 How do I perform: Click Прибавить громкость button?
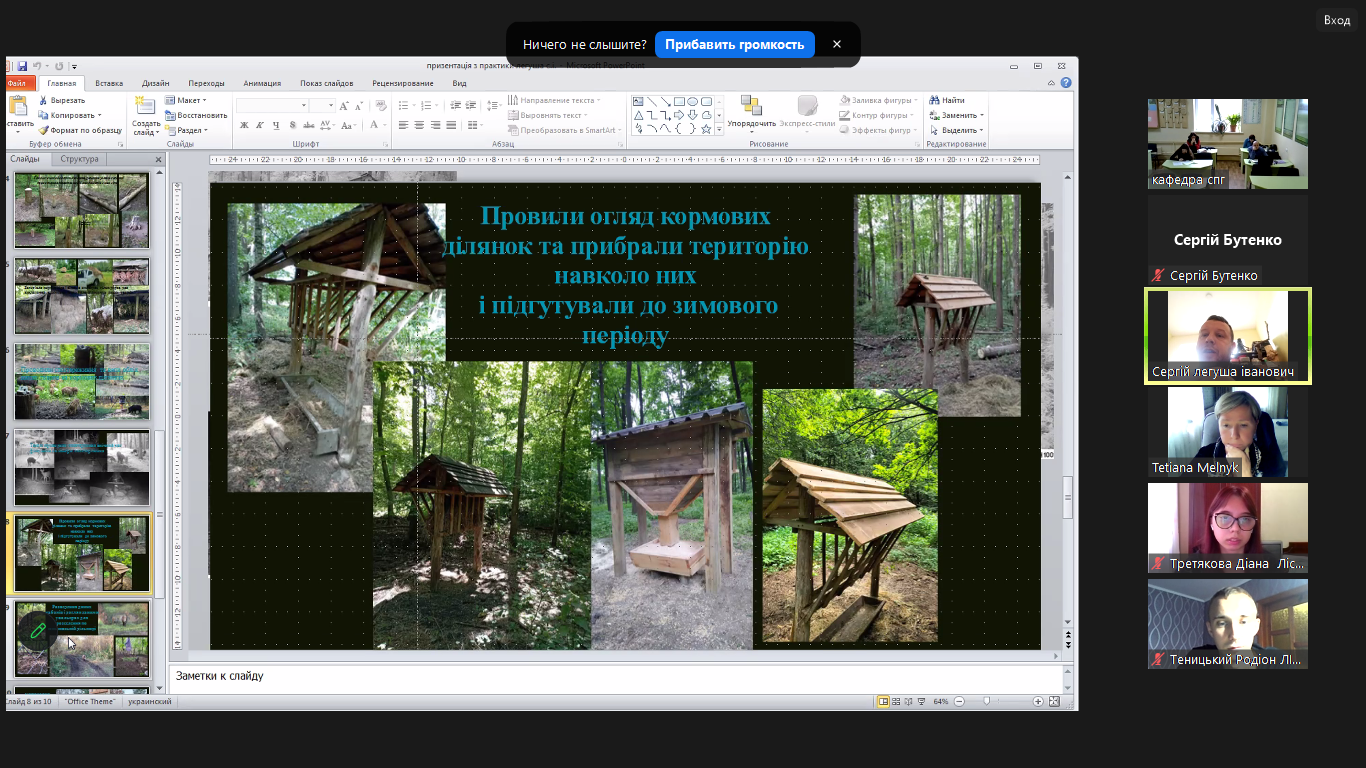click(735, 44)
